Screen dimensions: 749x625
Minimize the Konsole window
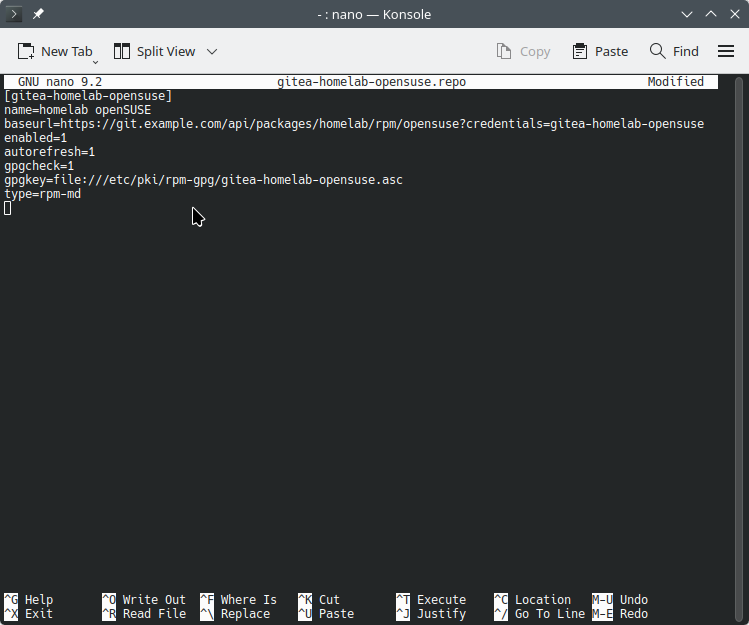click(687, 14)
